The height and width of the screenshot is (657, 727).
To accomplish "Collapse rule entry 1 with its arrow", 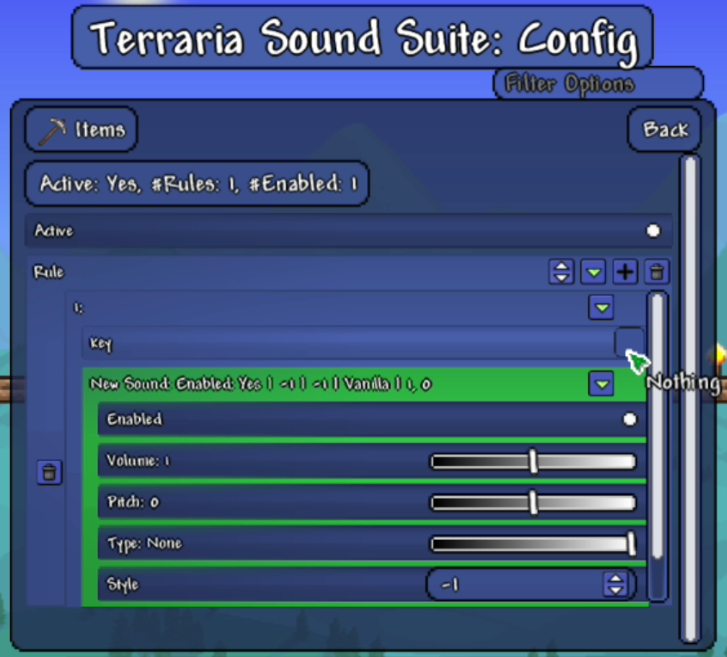I will (601, 307).
